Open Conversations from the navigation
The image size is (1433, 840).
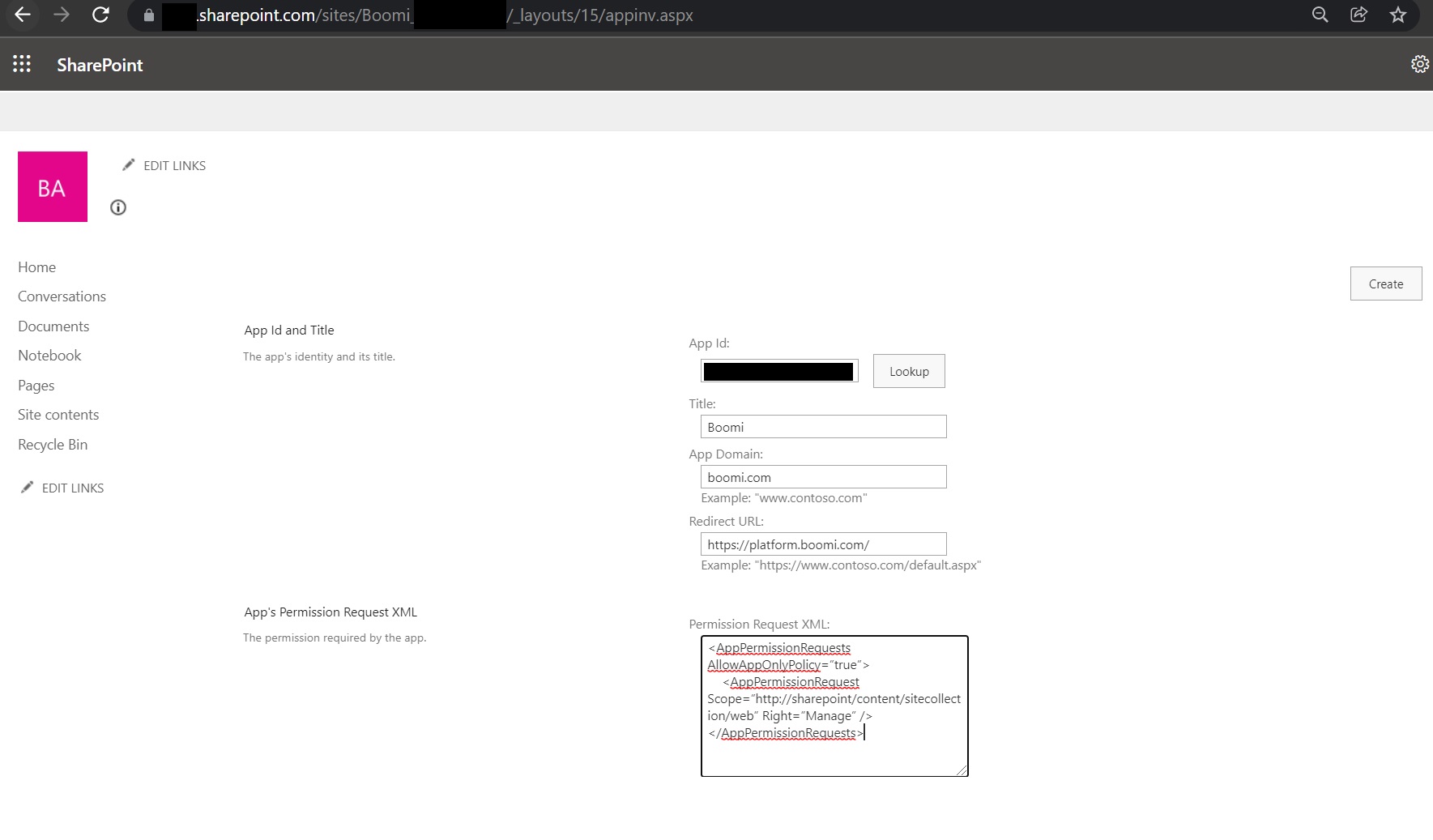(x=62, y=296)
